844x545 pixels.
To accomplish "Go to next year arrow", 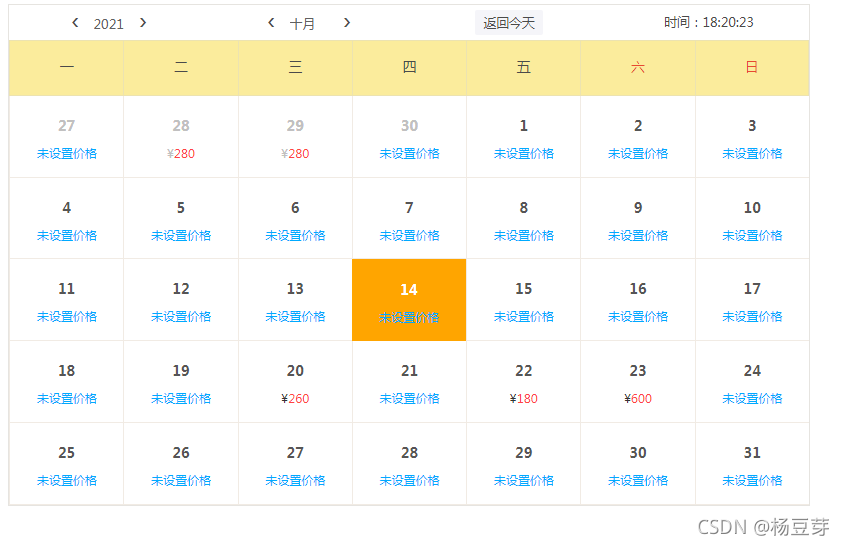I will [143, 23].
